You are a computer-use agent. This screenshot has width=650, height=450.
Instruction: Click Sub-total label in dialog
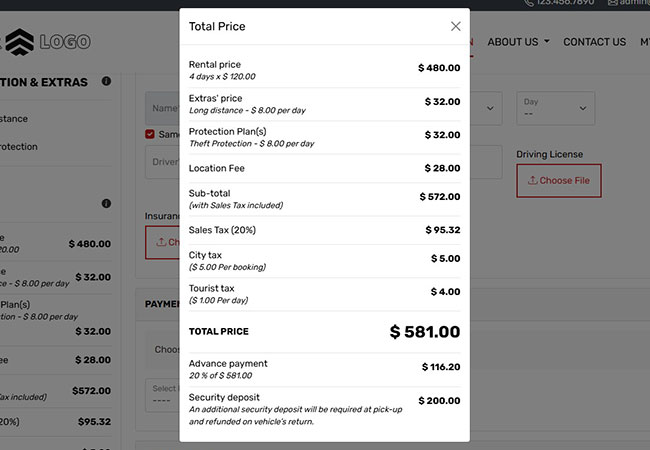pyautogui.click(x=209, y=193)
